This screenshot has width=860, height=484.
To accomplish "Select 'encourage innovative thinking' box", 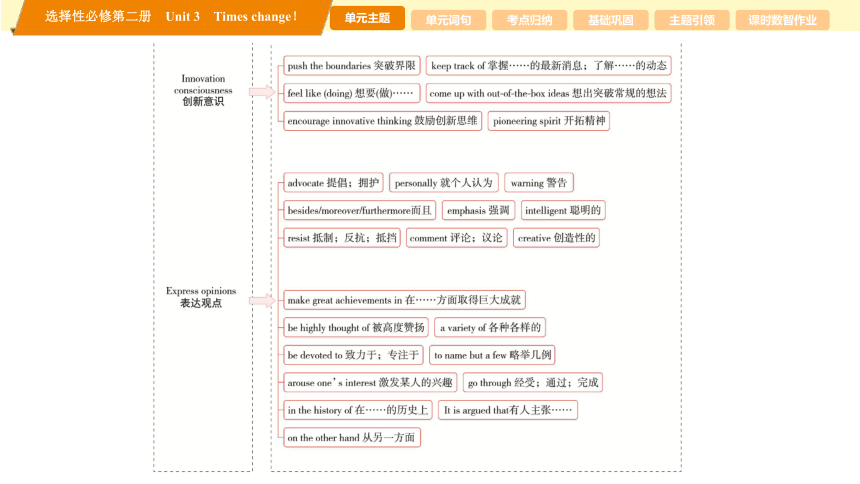I will click(x=382, y=121).
